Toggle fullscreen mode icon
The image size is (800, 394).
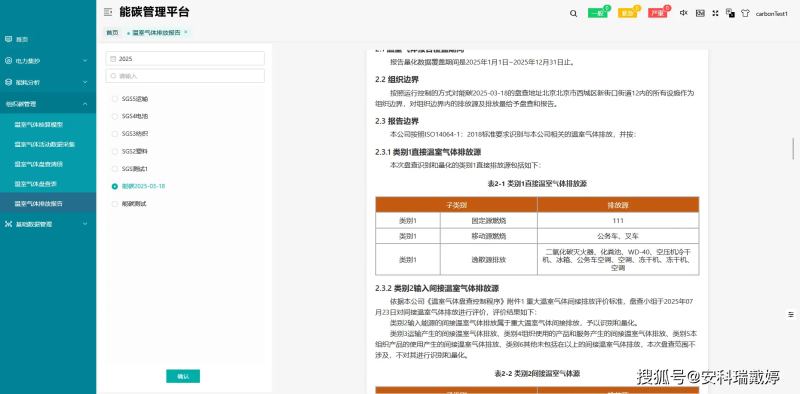pyautogui.click(x=715, y=13)
